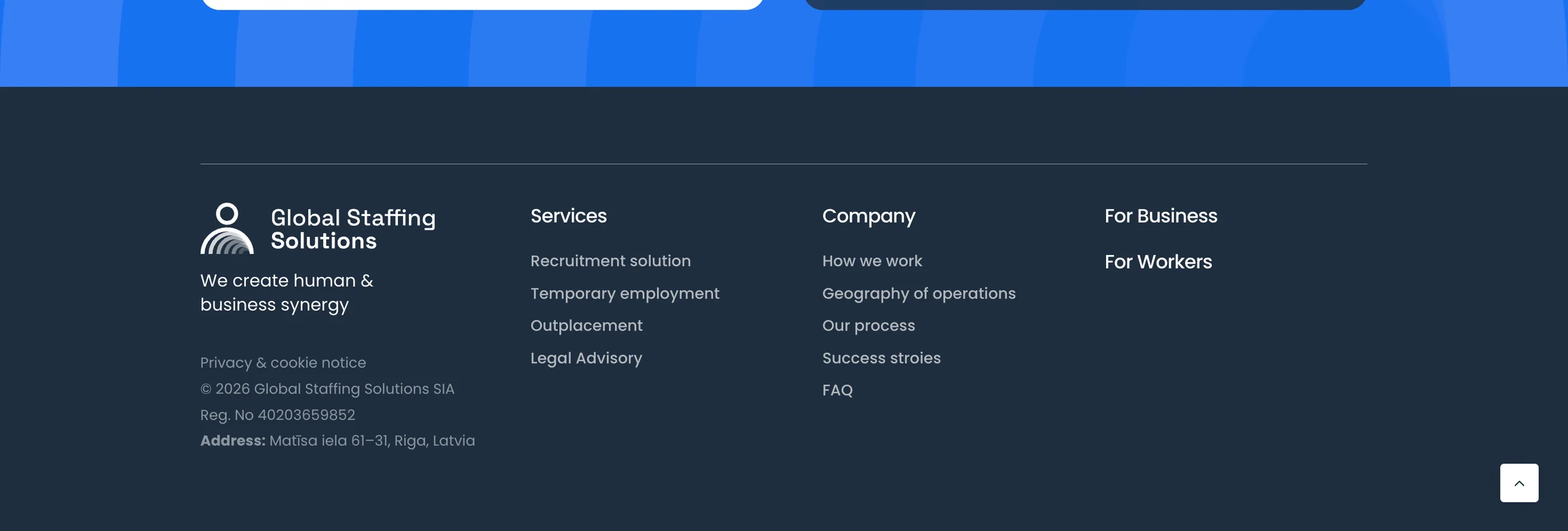Open Privacy & cookie notice
This screenshot has height=531, width=1568.
click(283, 363)
